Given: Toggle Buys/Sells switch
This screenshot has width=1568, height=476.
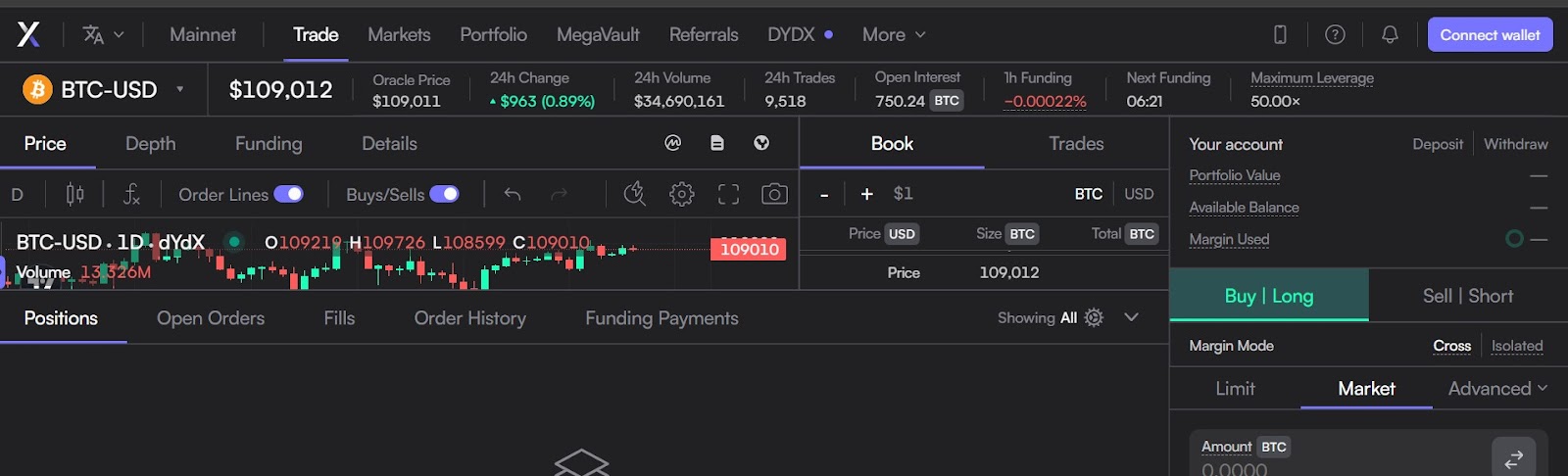Looking at the screenshot, I should coord(444,194).
